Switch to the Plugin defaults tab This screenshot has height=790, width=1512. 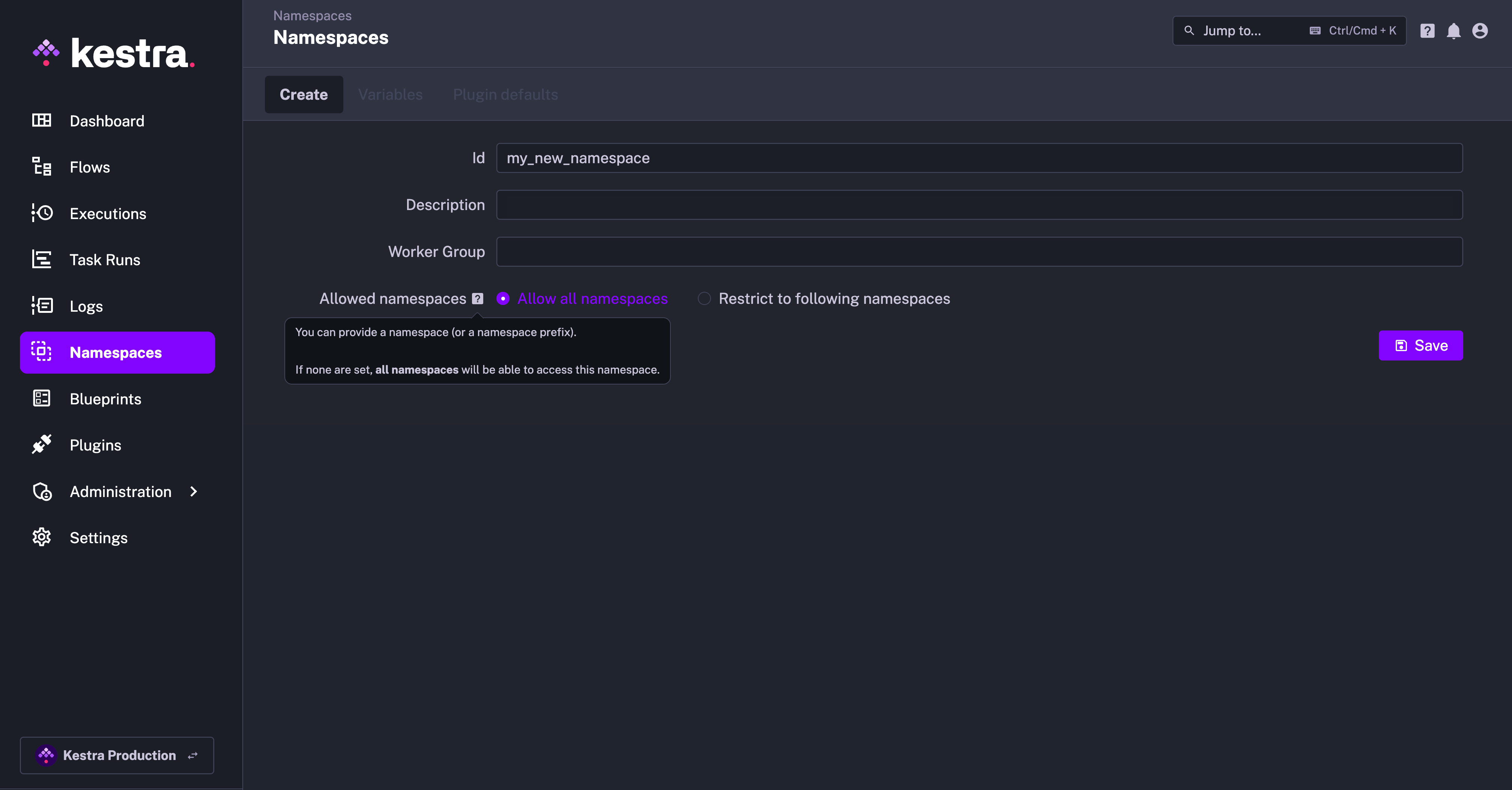505,95
